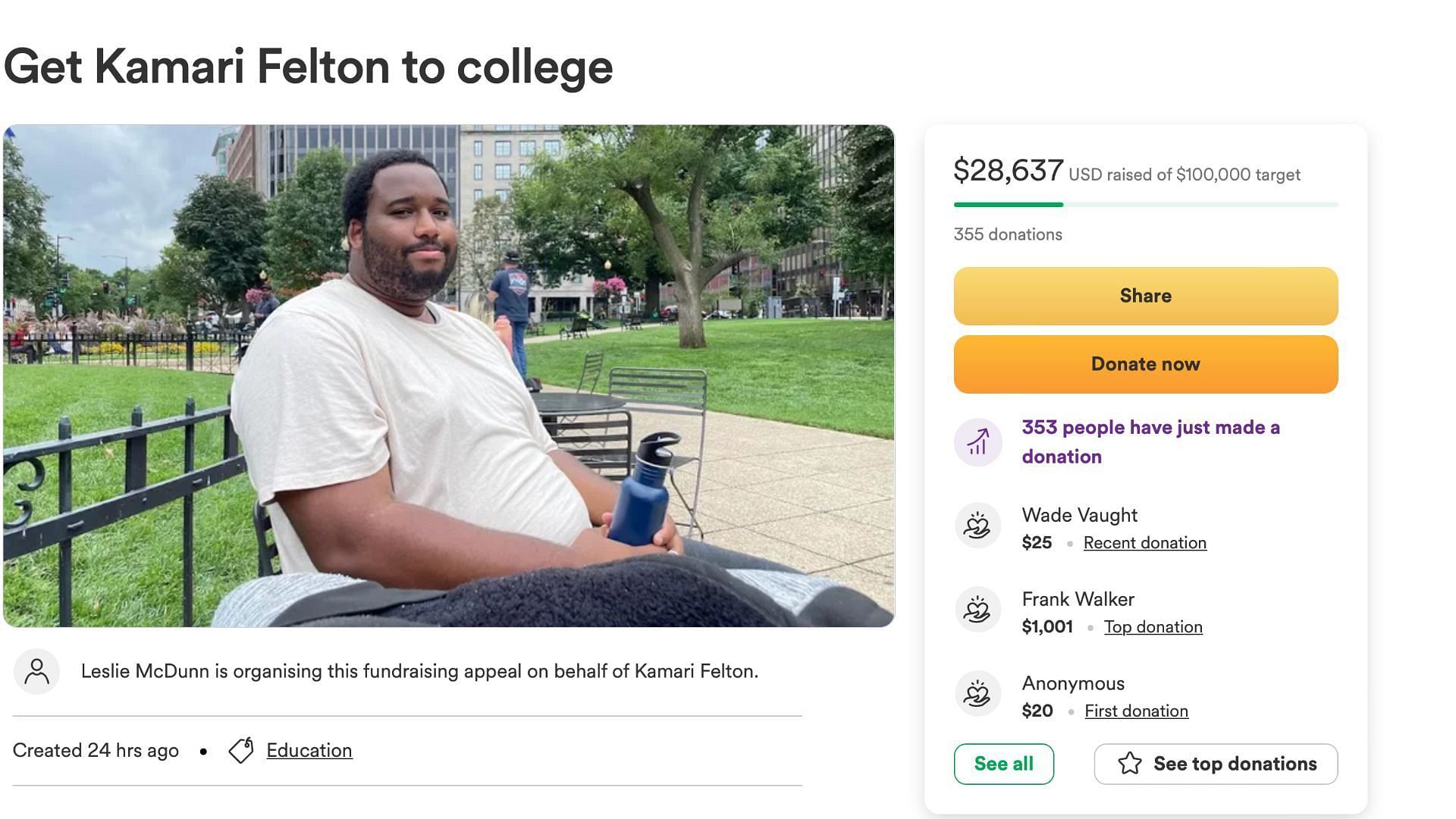The width and height of the screenshot is (1456, 819).
Task: Click the 353 people just donated notice
Action: coord(1150,442)
